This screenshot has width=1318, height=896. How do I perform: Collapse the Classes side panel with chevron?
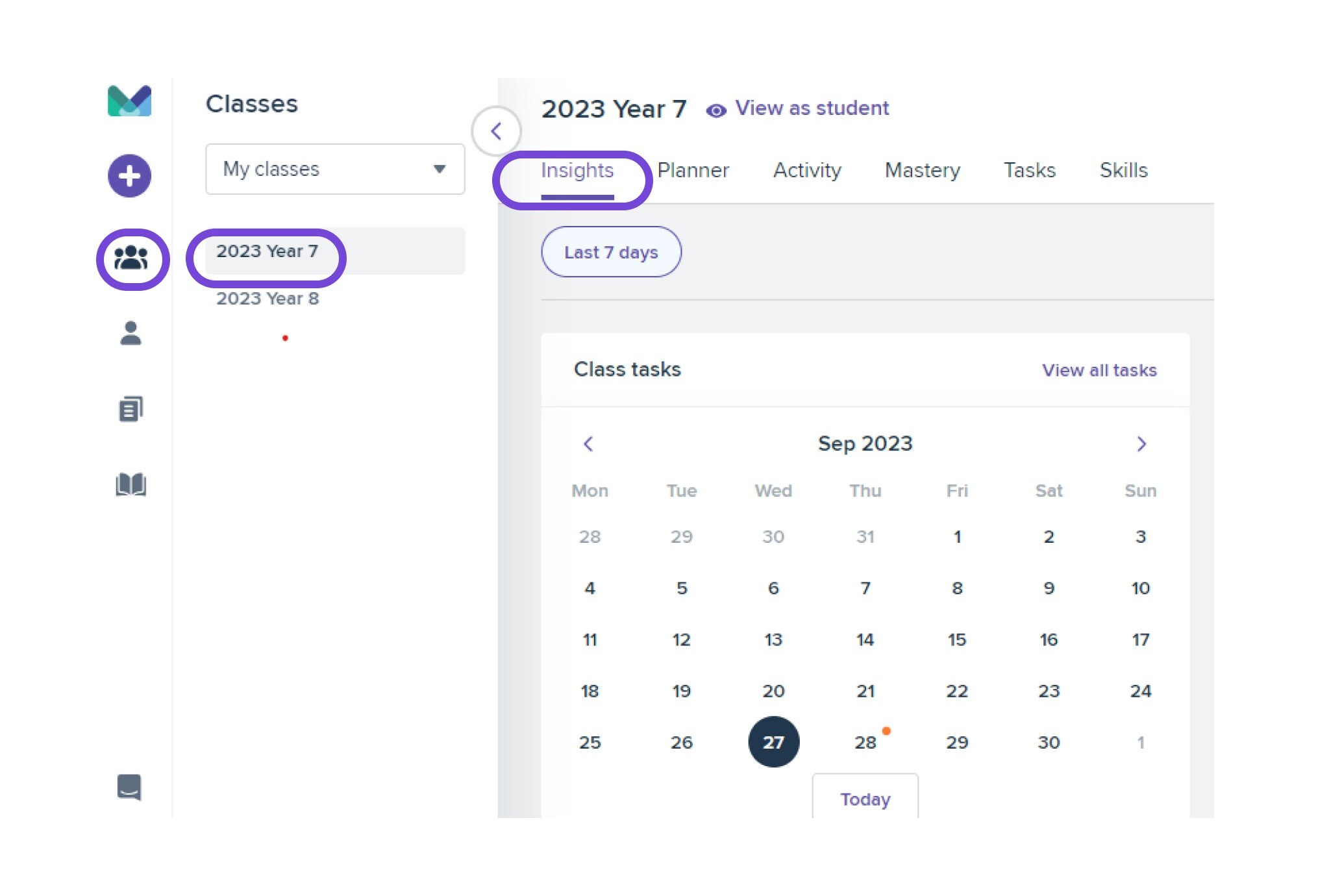[496, 131]
